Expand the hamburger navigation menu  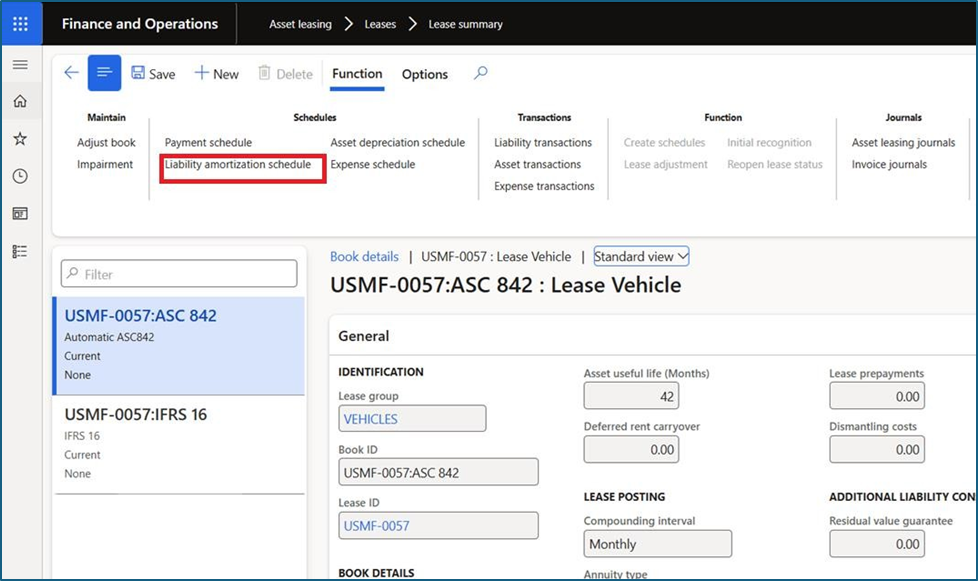20,65
